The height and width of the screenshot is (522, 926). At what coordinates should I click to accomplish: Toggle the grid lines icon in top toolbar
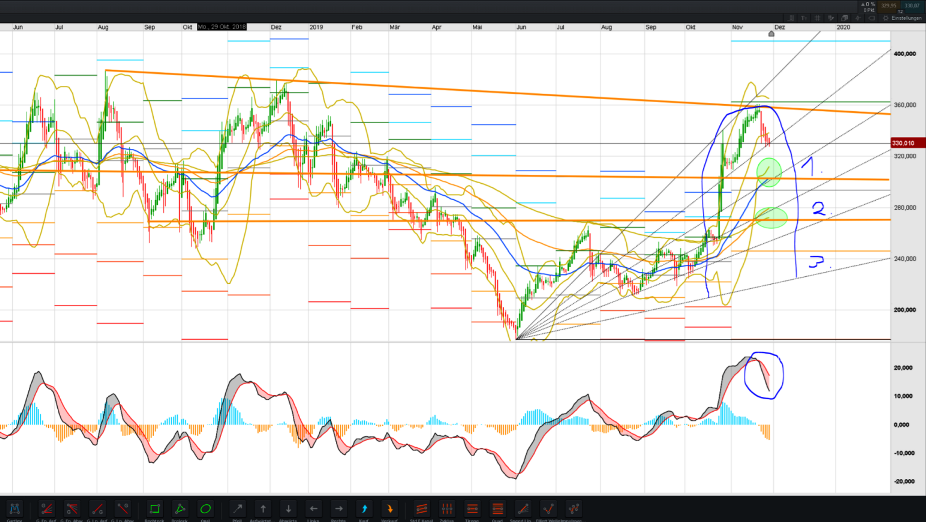817,18
